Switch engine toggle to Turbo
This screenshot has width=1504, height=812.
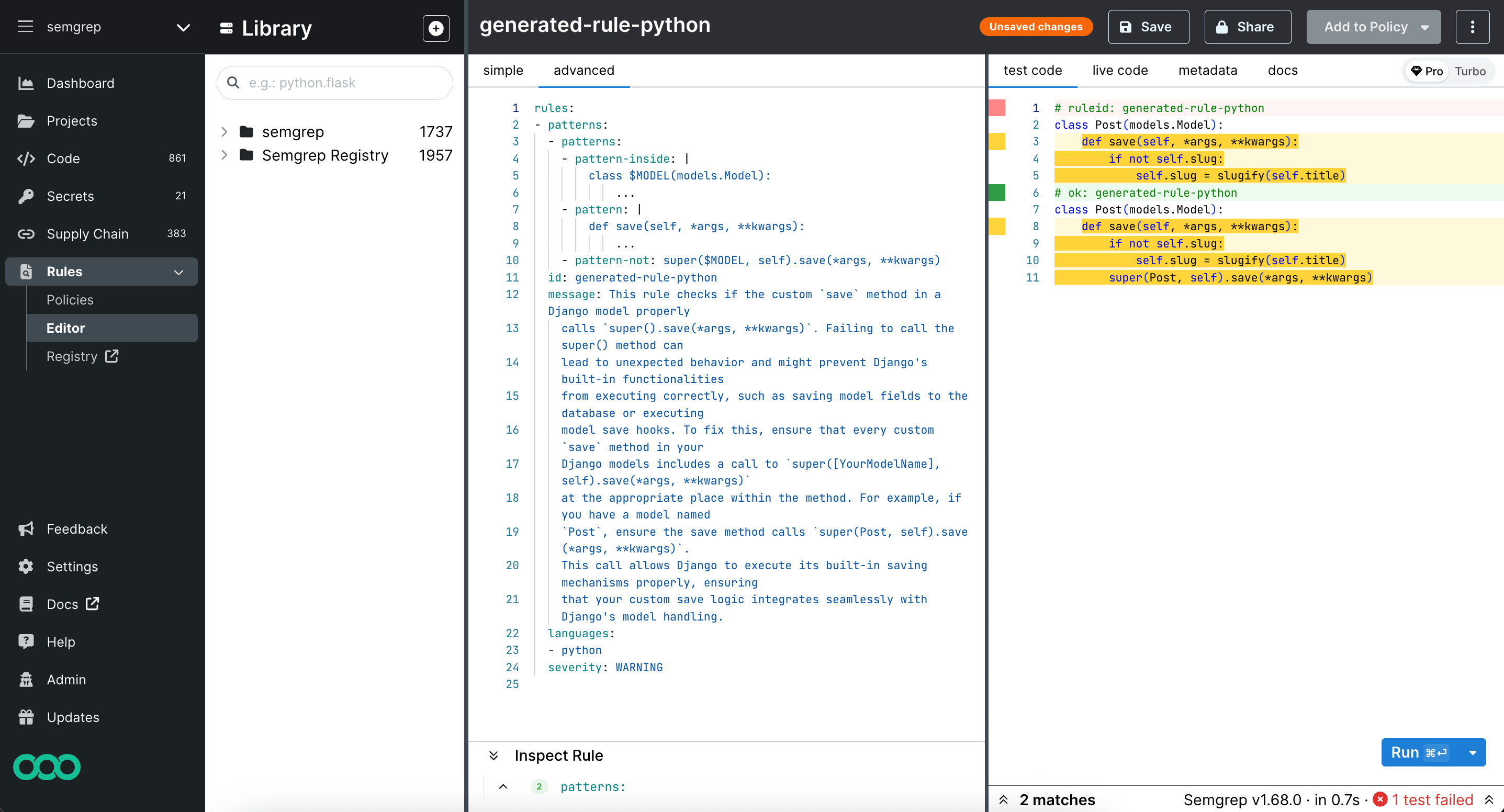(x=1469, y=71)
